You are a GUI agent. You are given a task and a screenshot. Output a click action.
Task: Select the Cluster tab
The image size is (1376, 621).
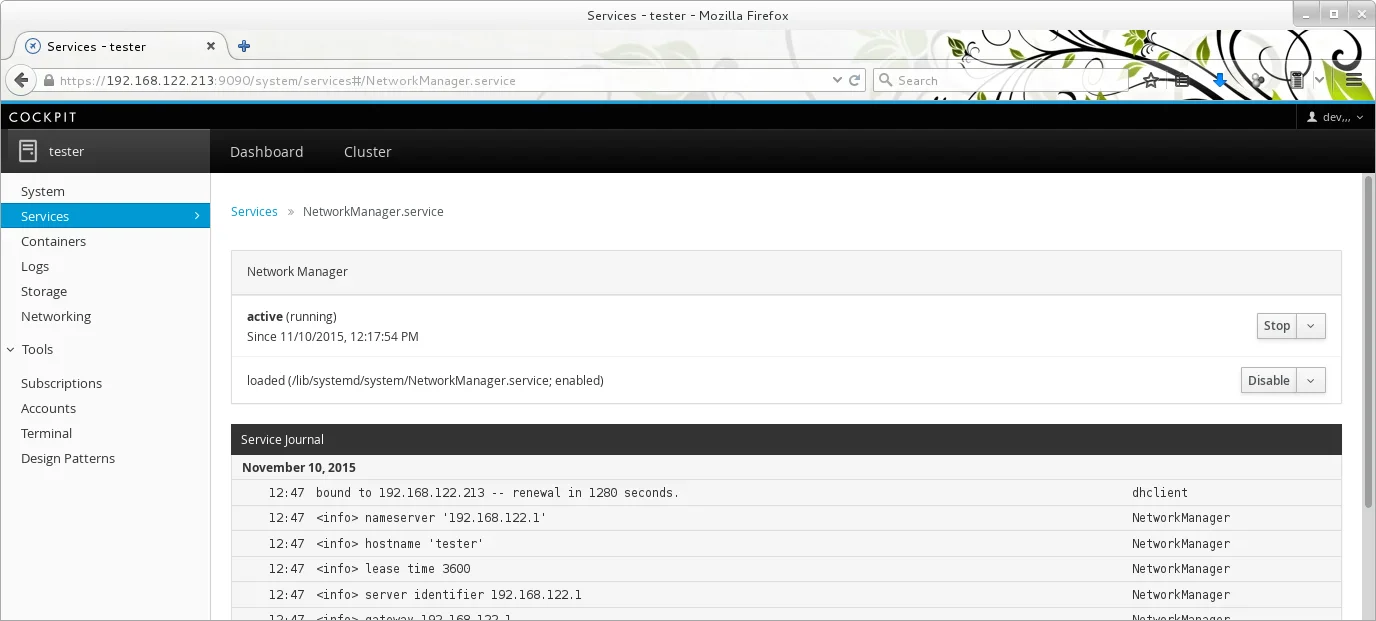(x=366, y=152)
